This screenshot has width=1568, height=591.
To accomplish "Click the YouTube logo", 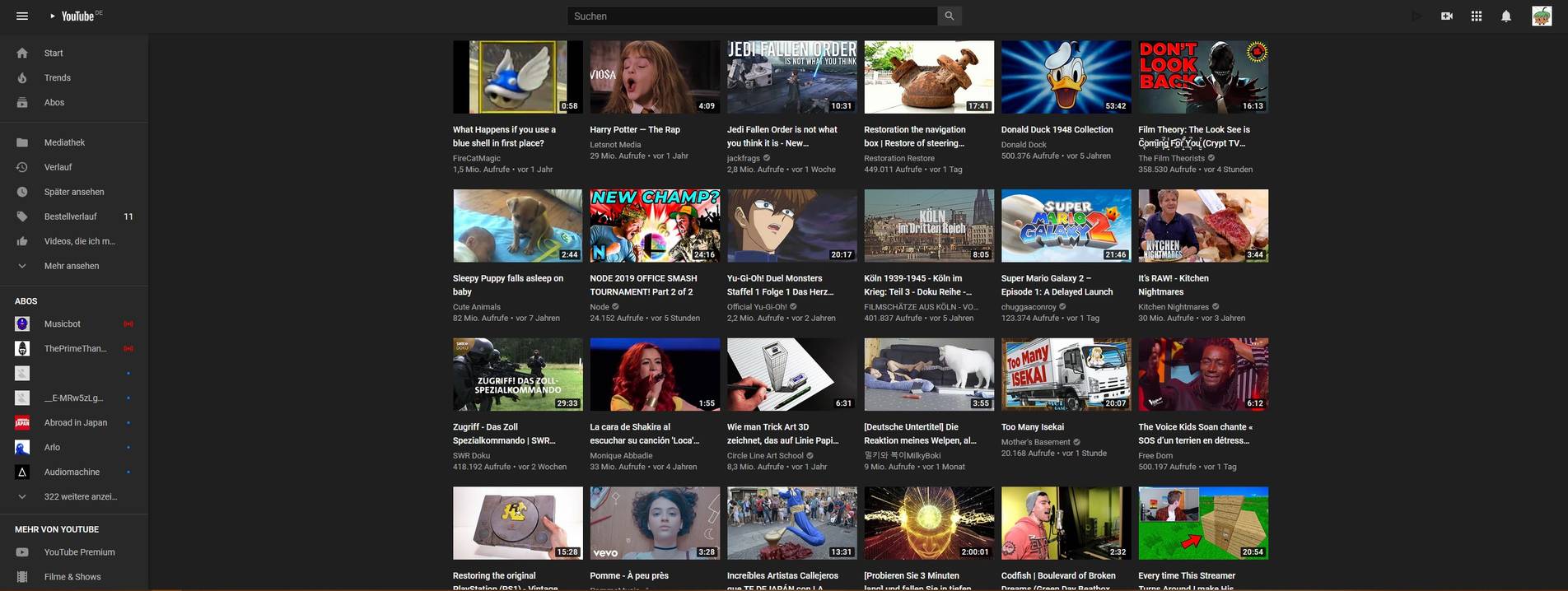I will coord(77,16).
